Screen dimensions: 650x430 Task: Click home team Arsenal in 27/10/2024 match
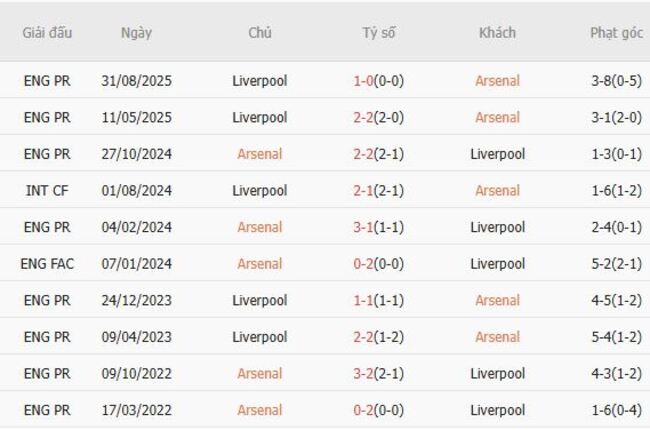point(260,154)
